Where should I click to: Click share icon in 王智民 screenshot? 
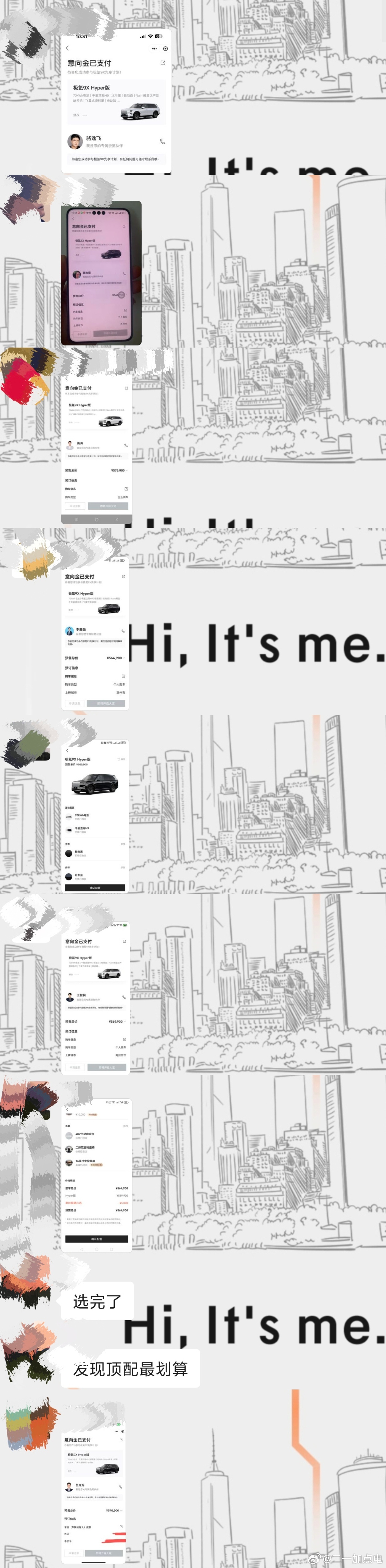coord(124,941)
